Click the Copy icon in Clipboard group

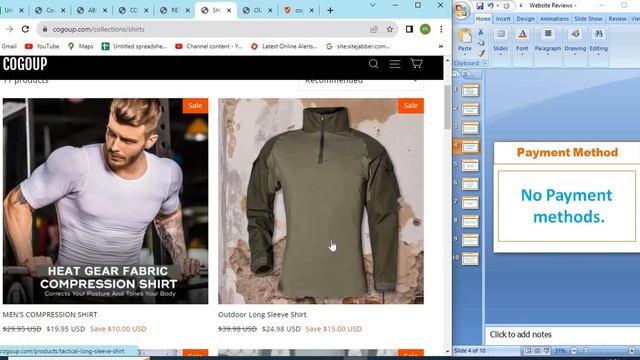[x=481, y=42]
